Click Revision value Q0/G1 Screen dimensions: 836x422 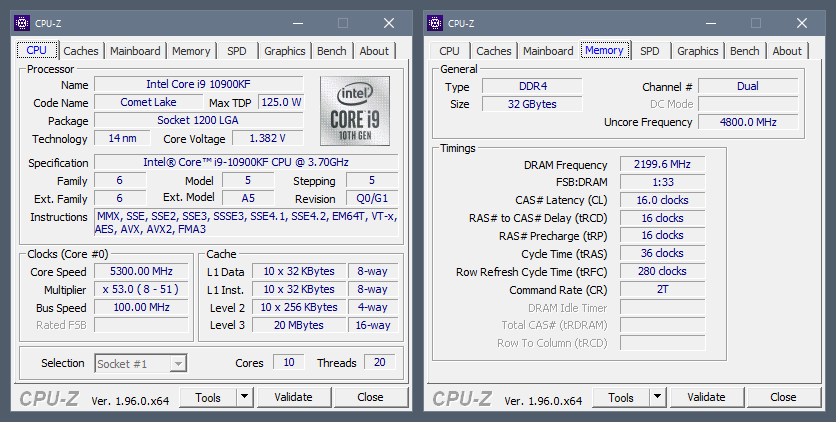pos(372,198)
